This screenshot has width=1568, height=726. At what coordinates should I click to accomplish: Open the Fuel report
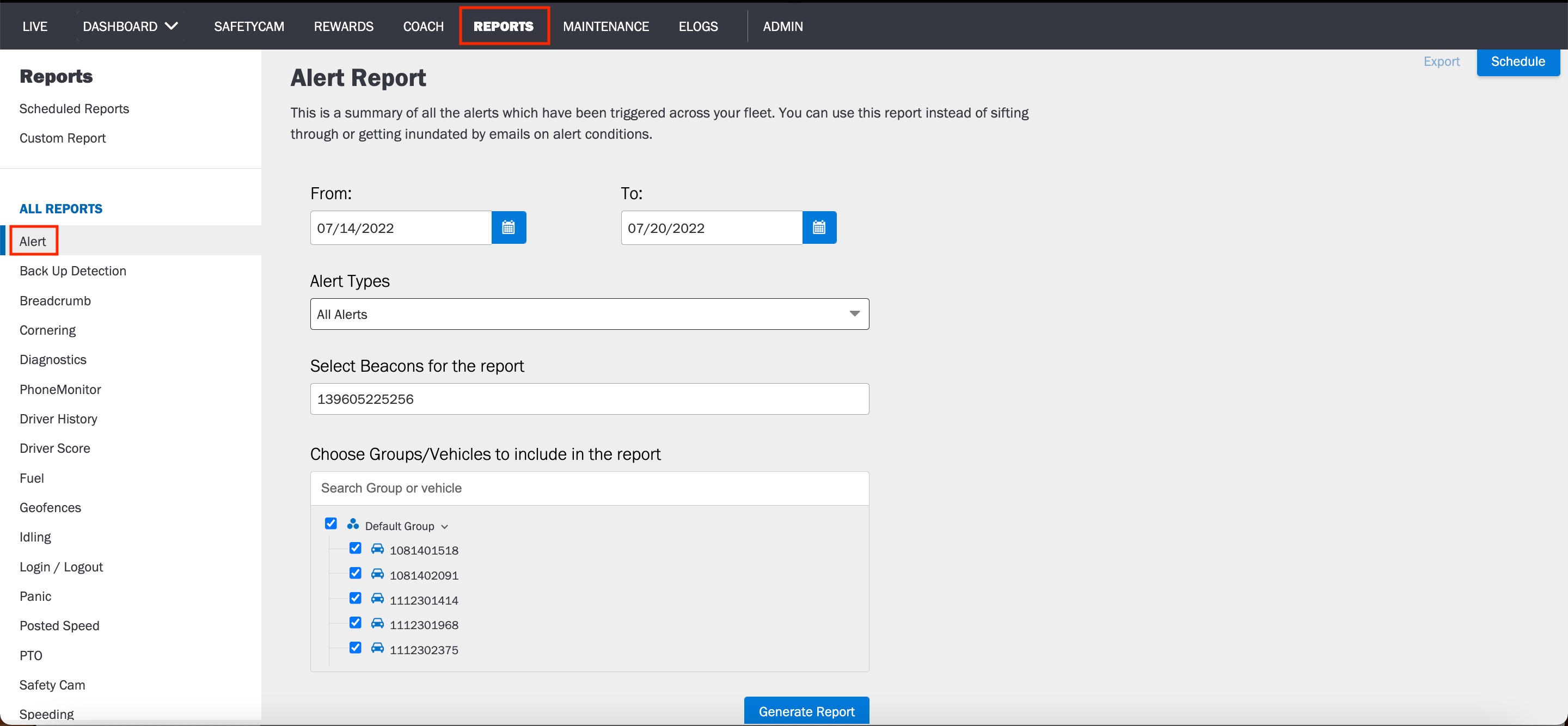coord(32,478)
